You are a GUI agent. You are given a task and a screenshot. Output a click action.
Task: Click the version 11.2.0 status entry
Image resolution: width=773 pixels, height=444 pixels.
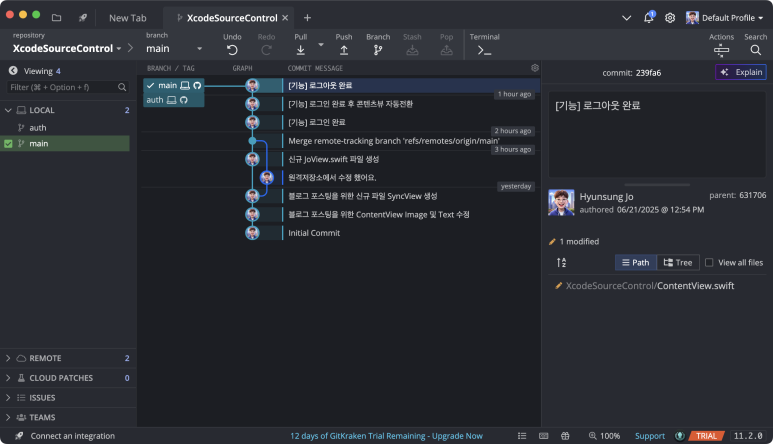748,436
